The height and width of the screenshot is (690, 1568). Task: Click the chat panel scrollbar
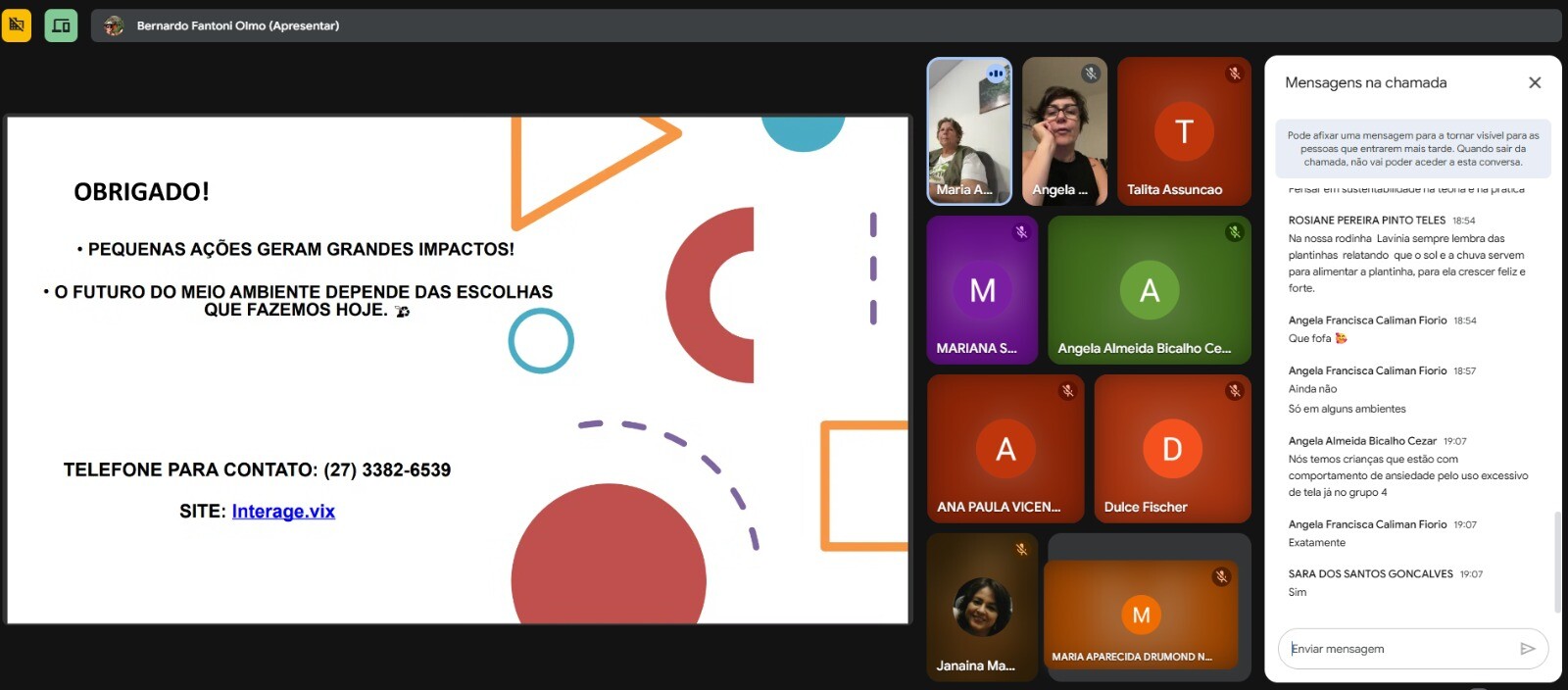pyautogui.click(x=1557, y=563)
